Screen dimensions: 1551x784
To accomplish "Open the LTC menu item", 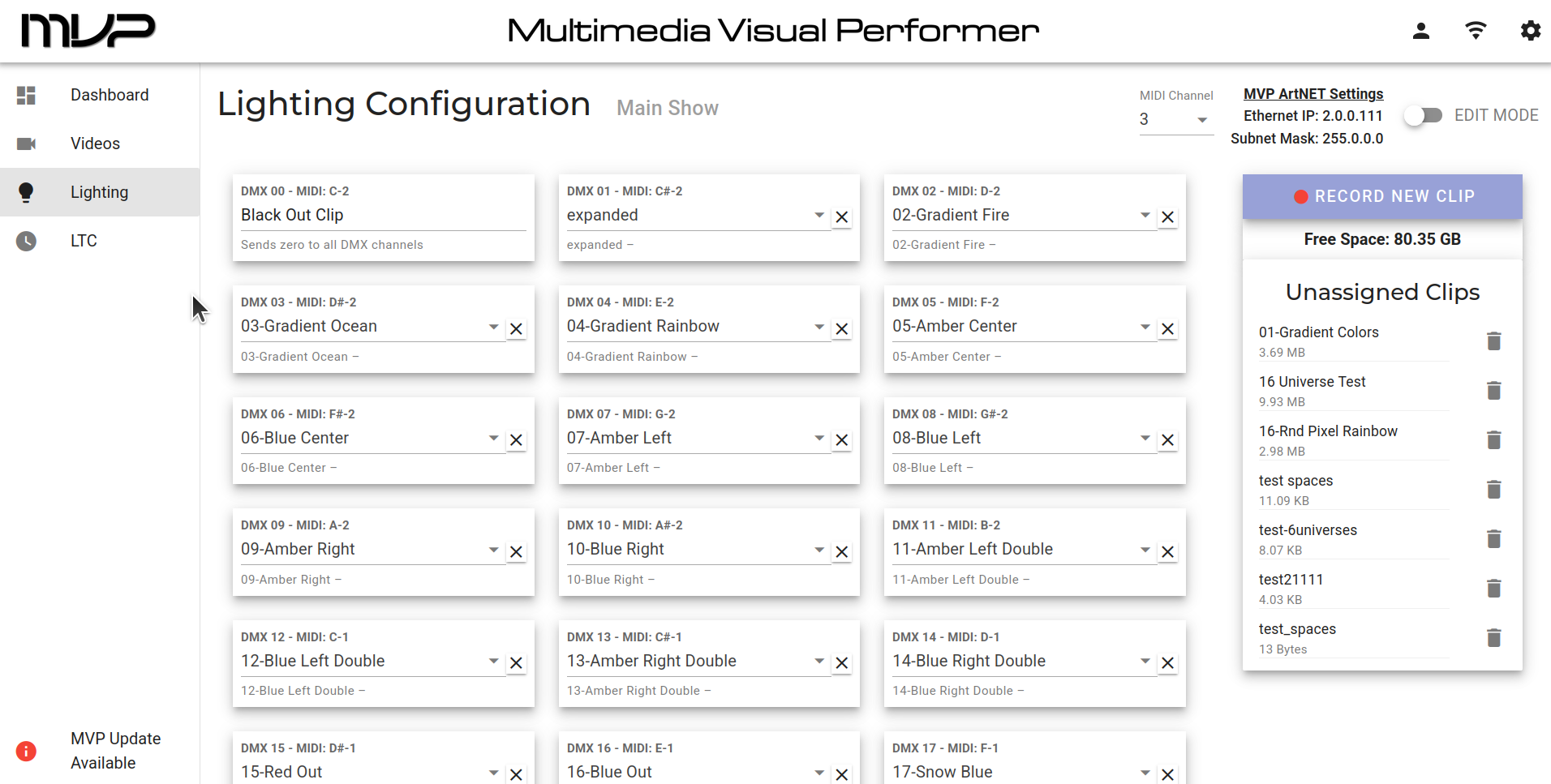I will point(84,241).
